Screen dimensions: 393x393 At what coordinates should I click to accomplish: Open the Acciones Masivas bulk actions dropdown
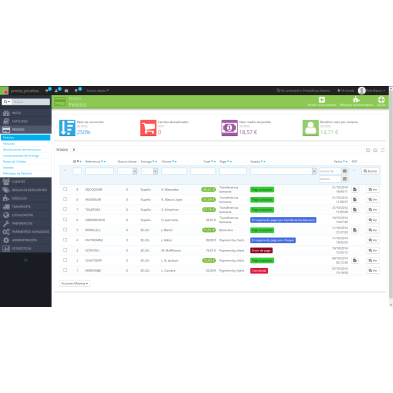[75, 283]
